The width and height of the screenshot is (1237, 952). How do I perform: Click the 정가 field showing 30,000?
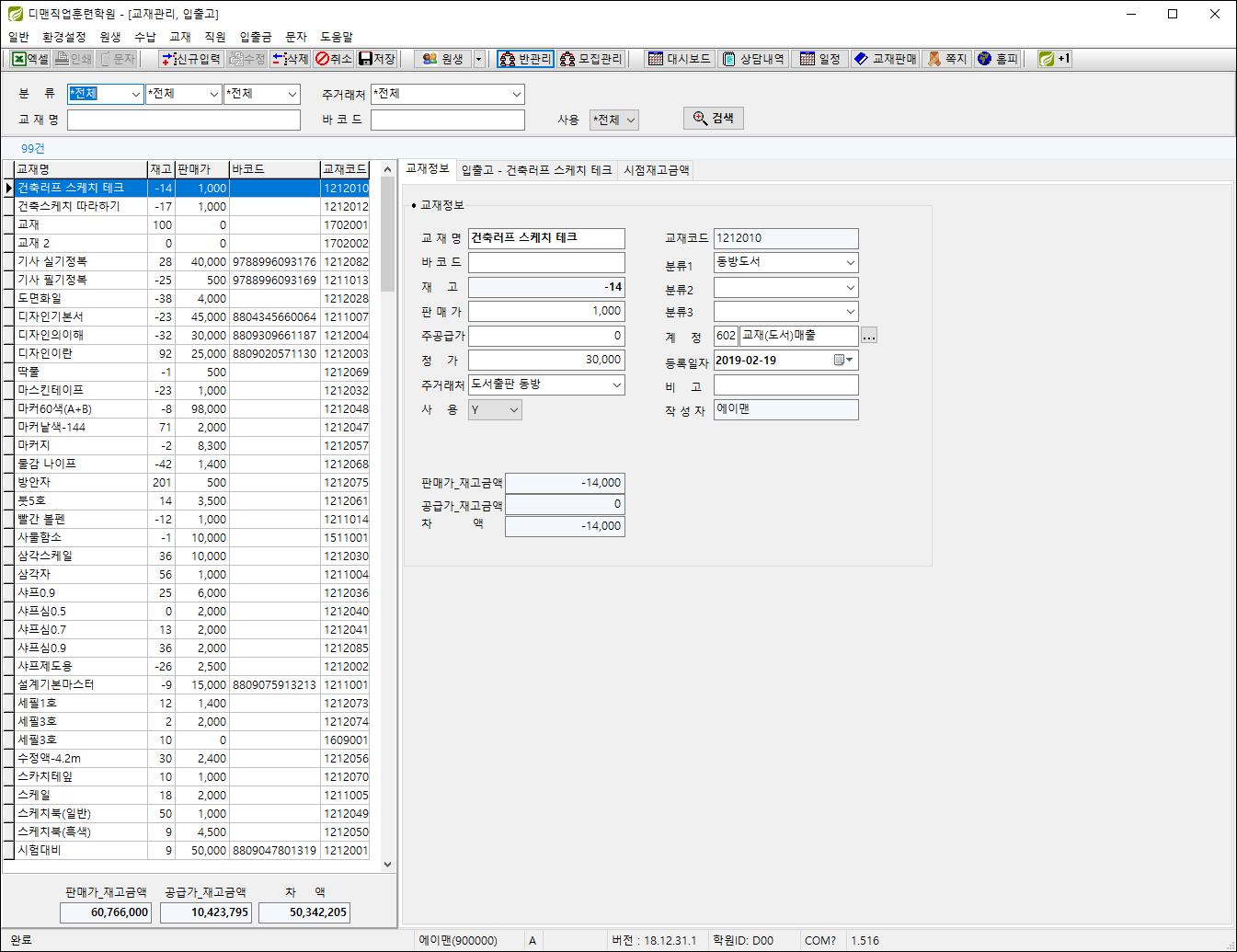pyautogui.click(x=546, y=360)
